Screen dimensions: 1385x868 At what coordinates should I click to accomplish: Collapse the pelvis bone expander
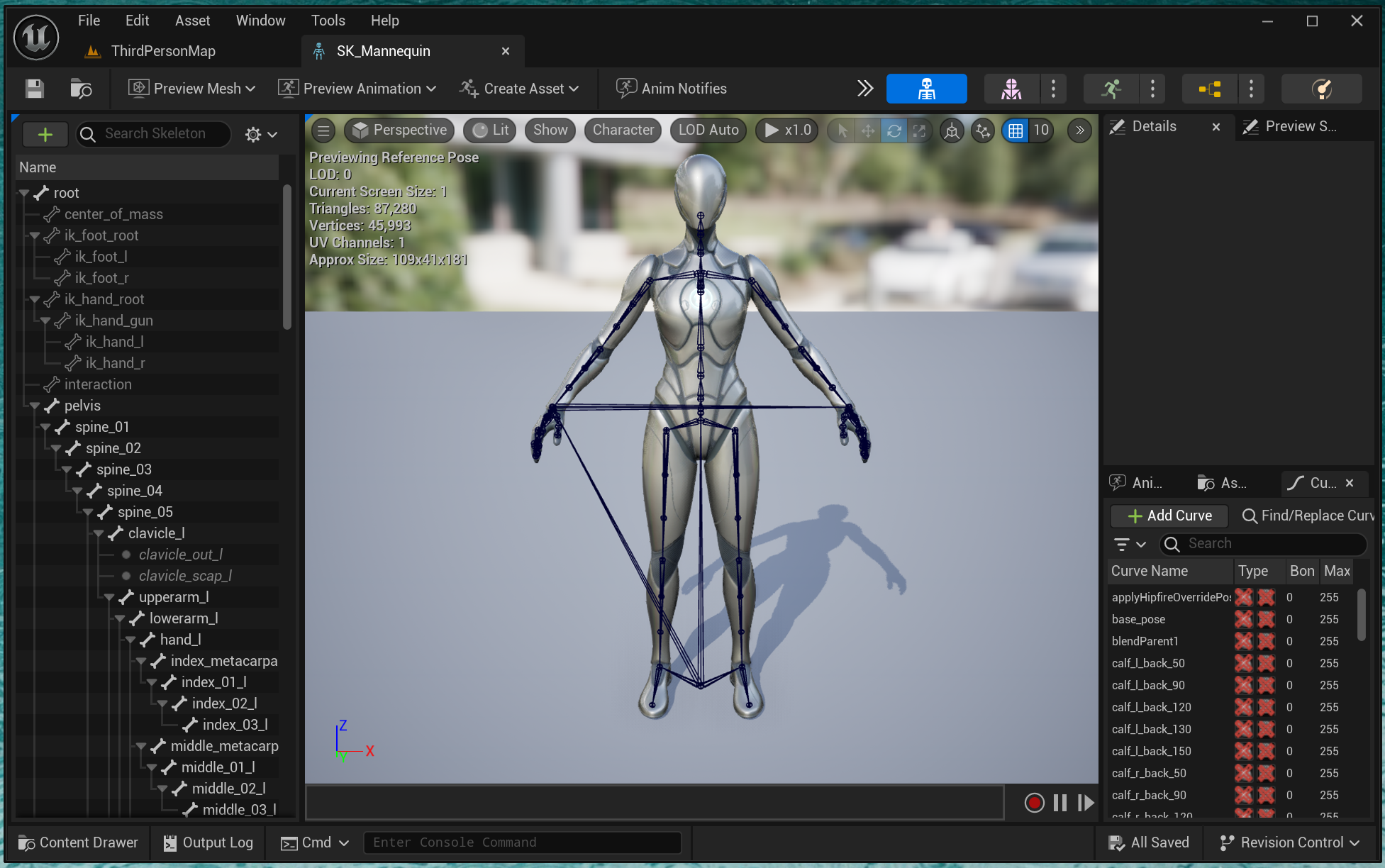[35, 406]
